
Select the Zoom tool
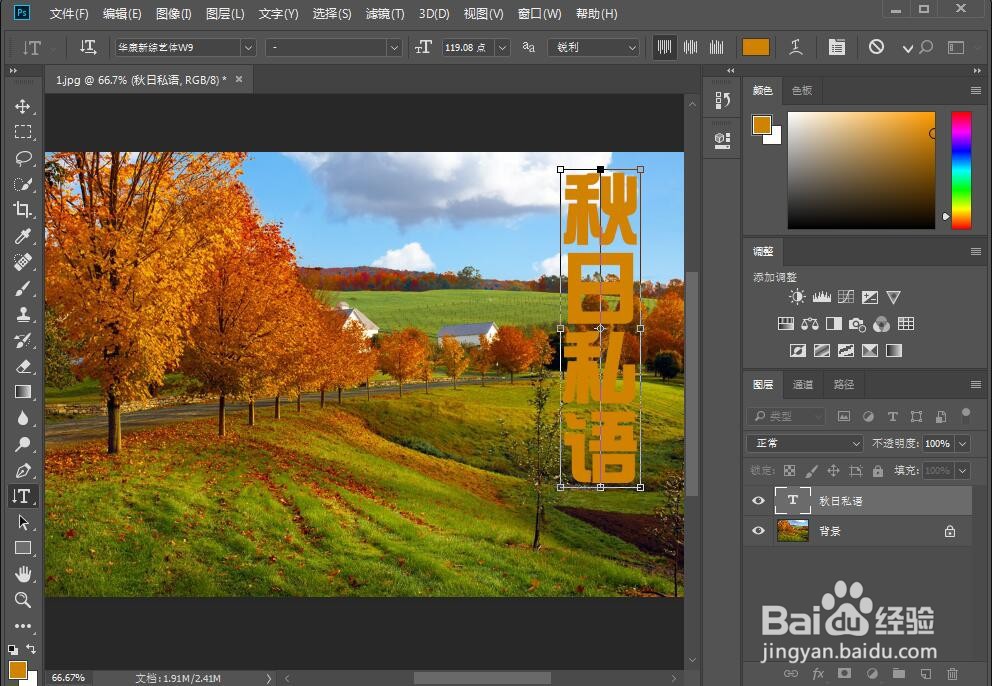pos(23,600)
